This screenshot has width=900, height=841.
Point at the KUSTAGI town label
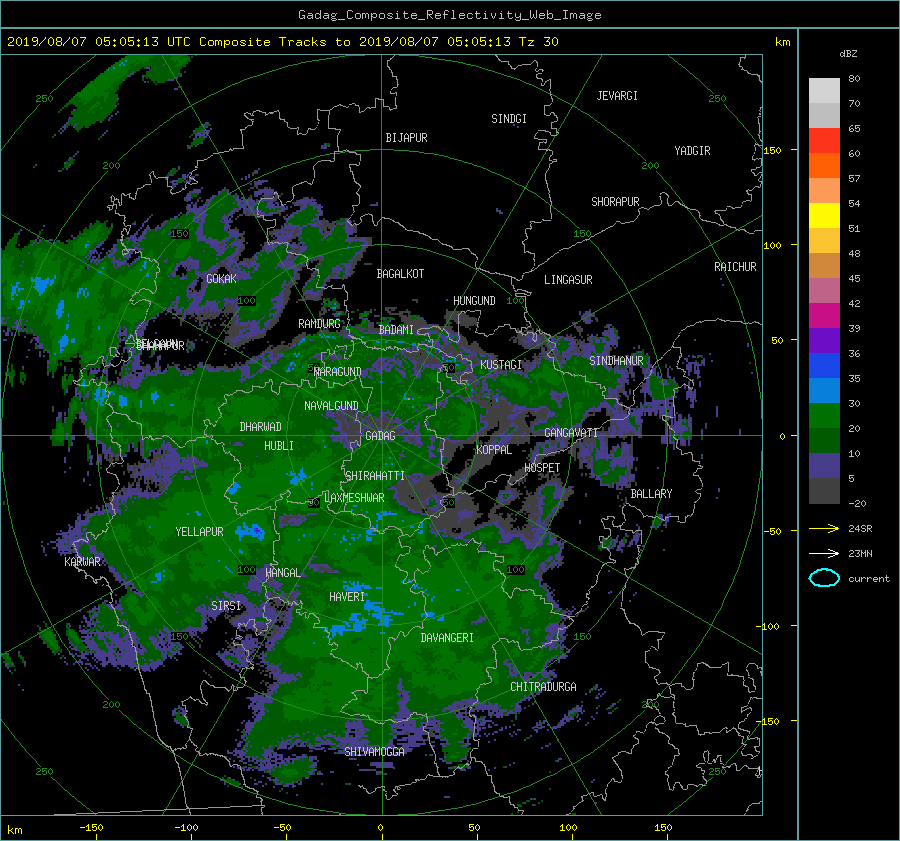[501, 365]
